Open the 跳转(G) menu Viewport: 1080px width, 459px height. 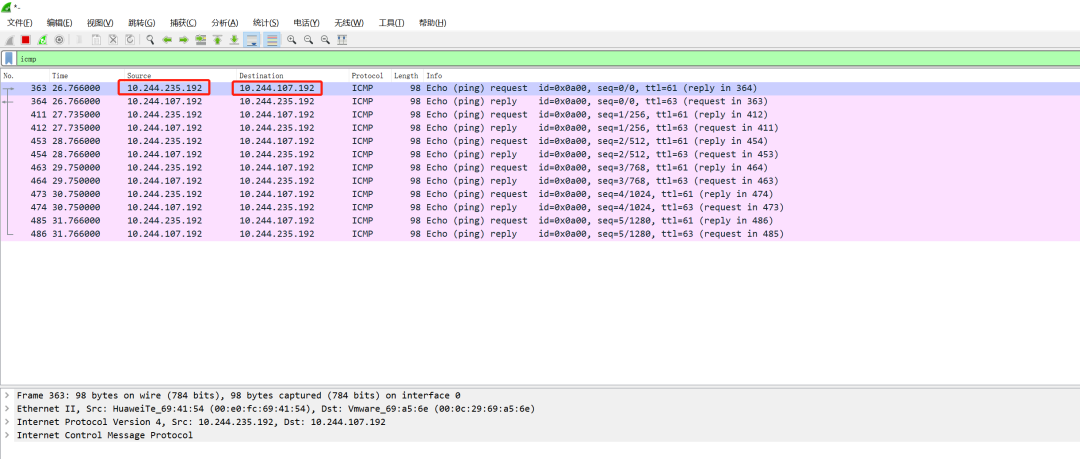click(x=141, y=23)
